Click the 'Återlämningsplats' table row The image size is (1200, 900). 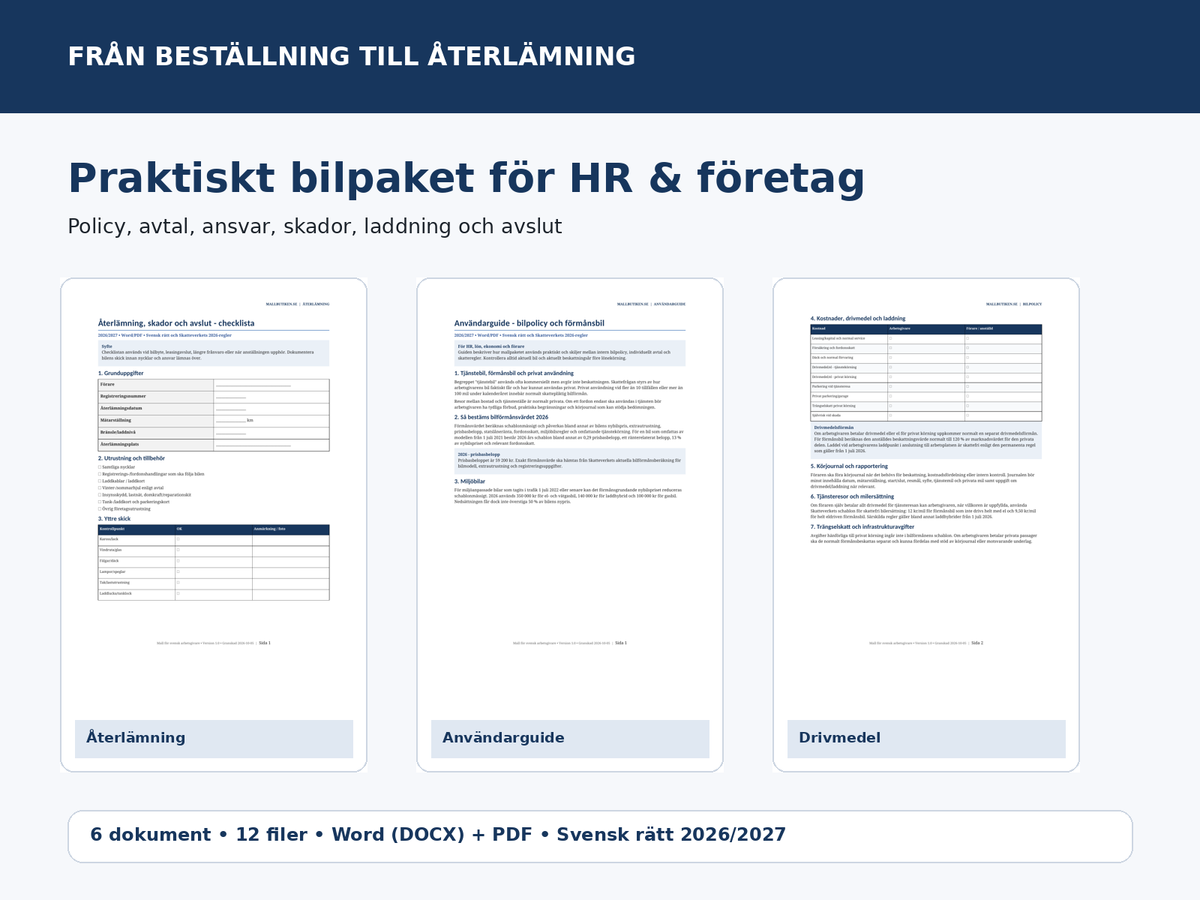pos(213,445)
